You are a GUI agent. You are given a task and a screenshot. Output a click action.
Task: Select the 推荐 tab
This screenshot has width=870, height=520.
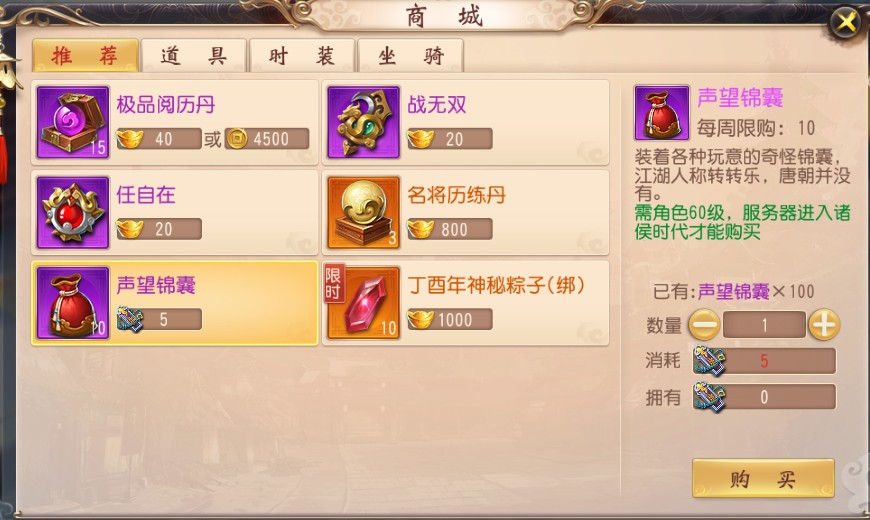coord(85,56)
